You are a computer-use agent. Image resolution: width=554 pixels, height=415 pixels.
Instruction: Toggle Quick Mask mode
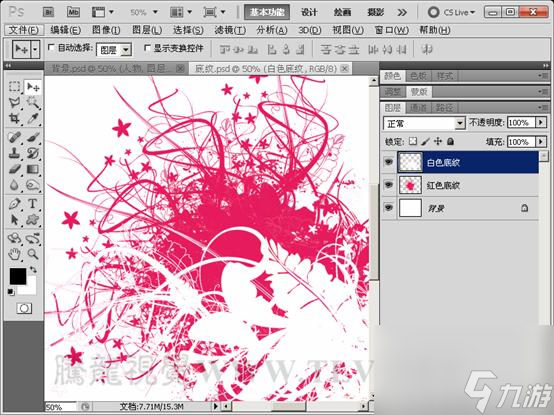(x=24, y=308)
